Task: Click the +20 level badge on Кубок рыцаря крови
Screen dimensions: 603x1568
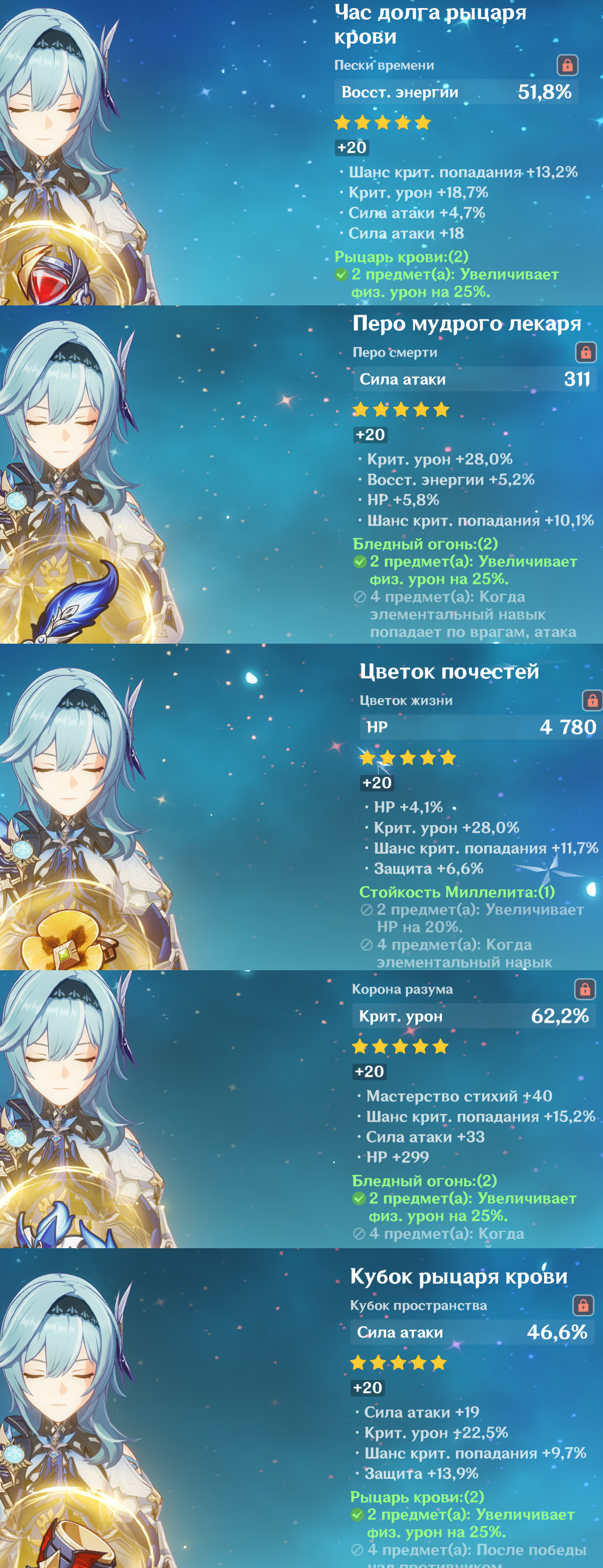Action: point(367,1388)
